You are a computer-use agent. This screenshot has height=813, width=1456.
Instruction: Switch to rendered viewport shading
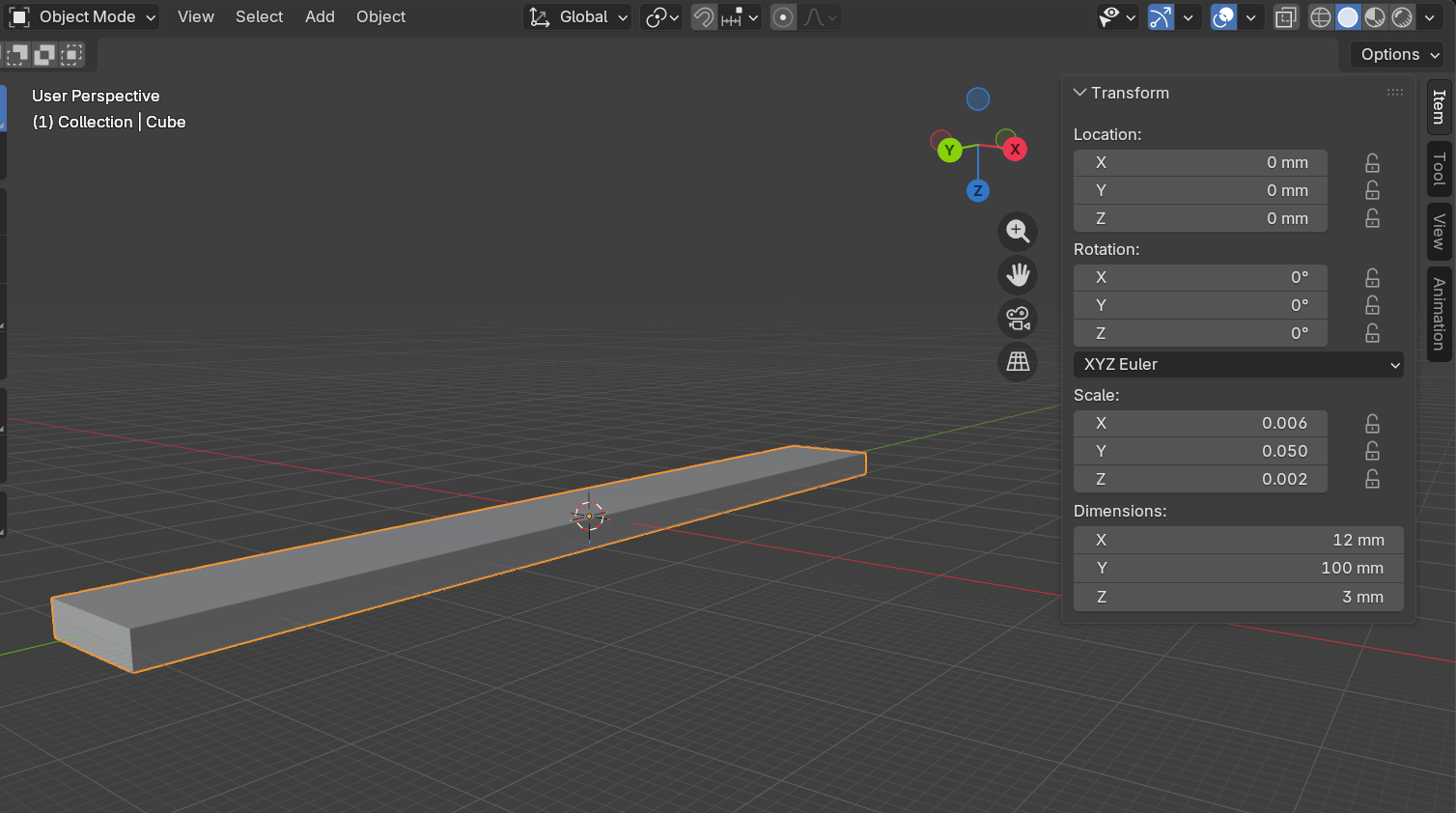click(x=1402, y=17)
